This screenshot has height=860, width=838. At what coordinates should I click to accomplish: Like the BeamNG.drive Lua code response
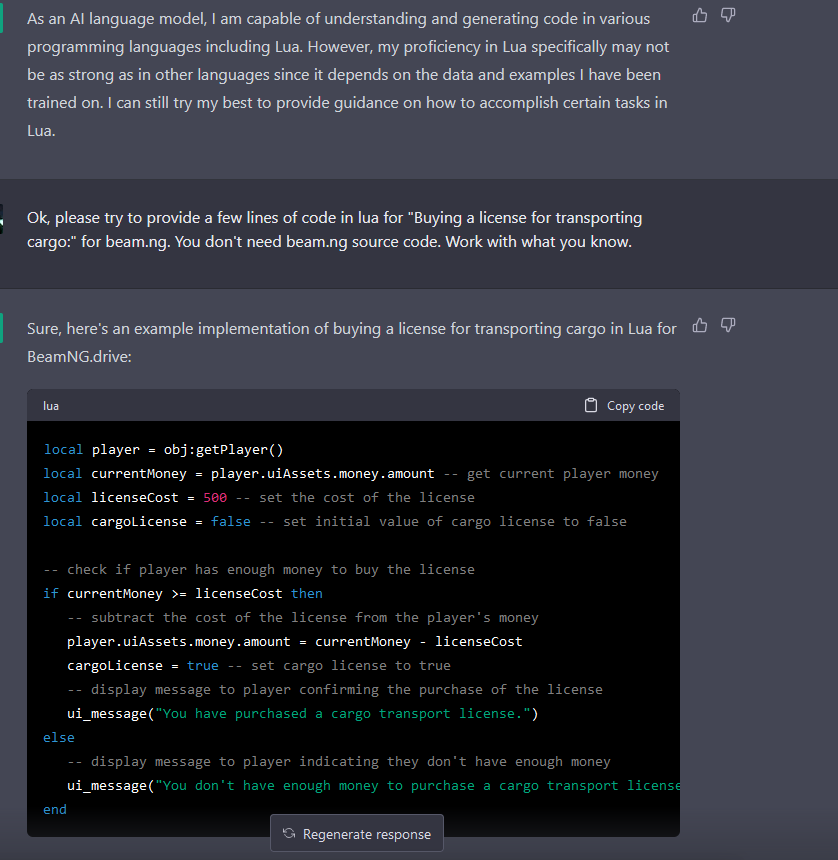[700, 325]
